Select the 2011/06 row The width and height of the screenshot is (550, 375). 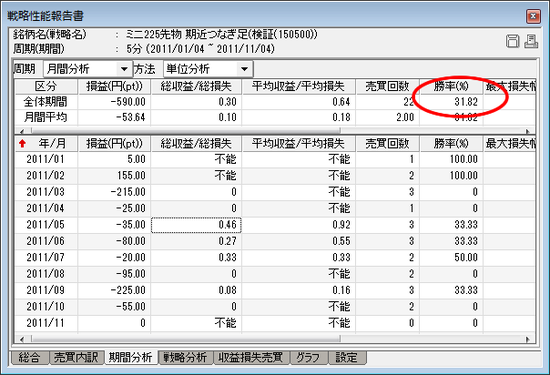click(275, 241)
